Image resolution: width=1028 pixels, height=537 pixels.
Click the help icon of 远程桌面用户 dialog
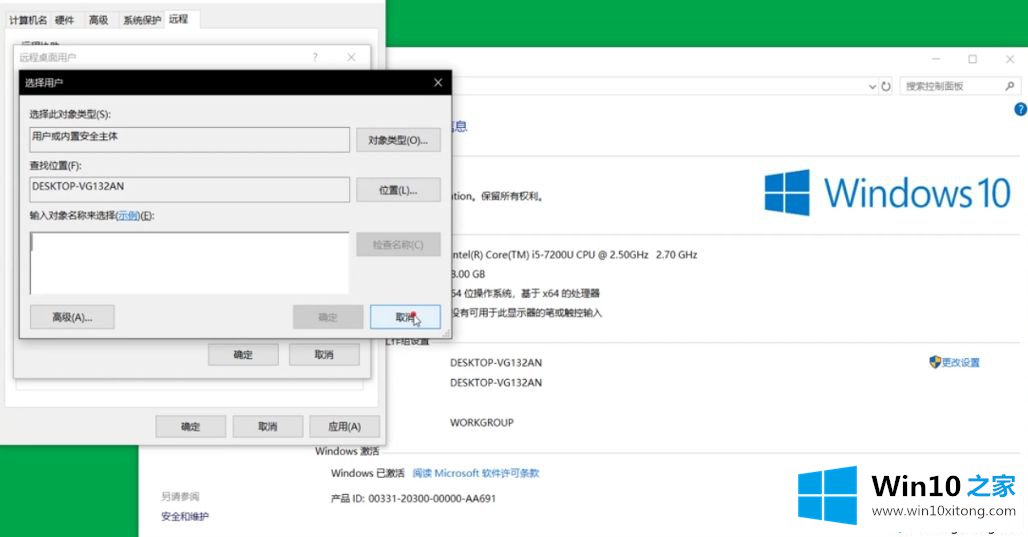[315, 58]
